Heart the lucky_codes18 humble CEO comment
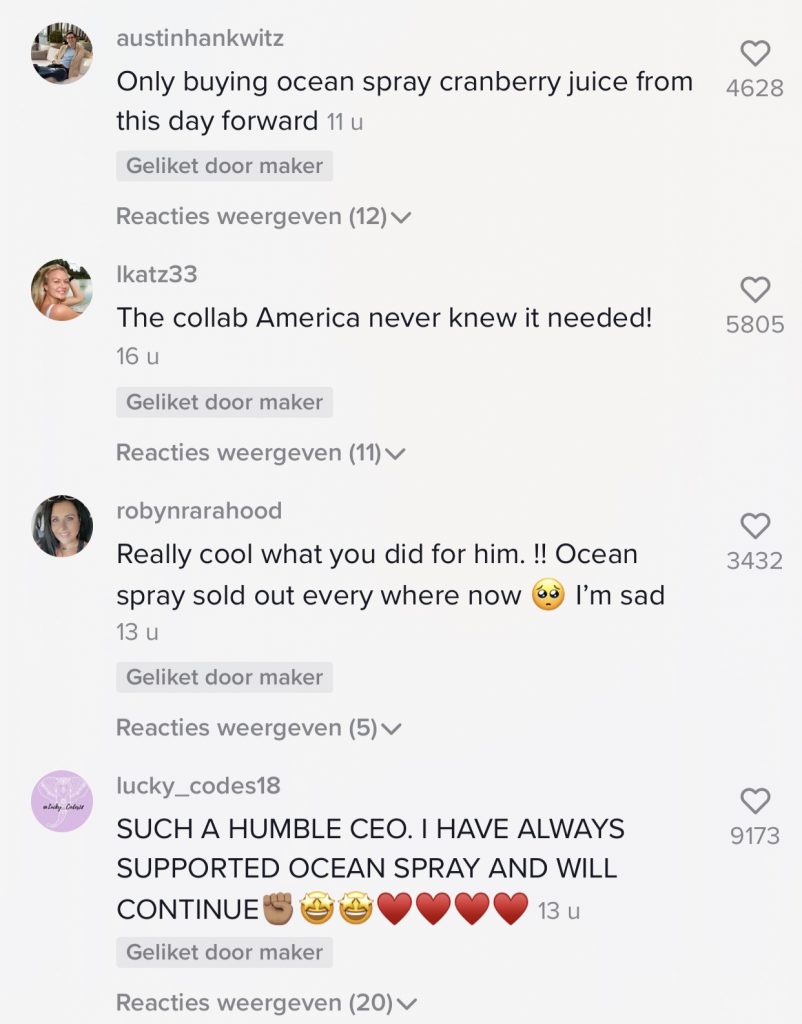This screenshot has height=1024, width=802. pyautogui.click(x=755, y=800)
